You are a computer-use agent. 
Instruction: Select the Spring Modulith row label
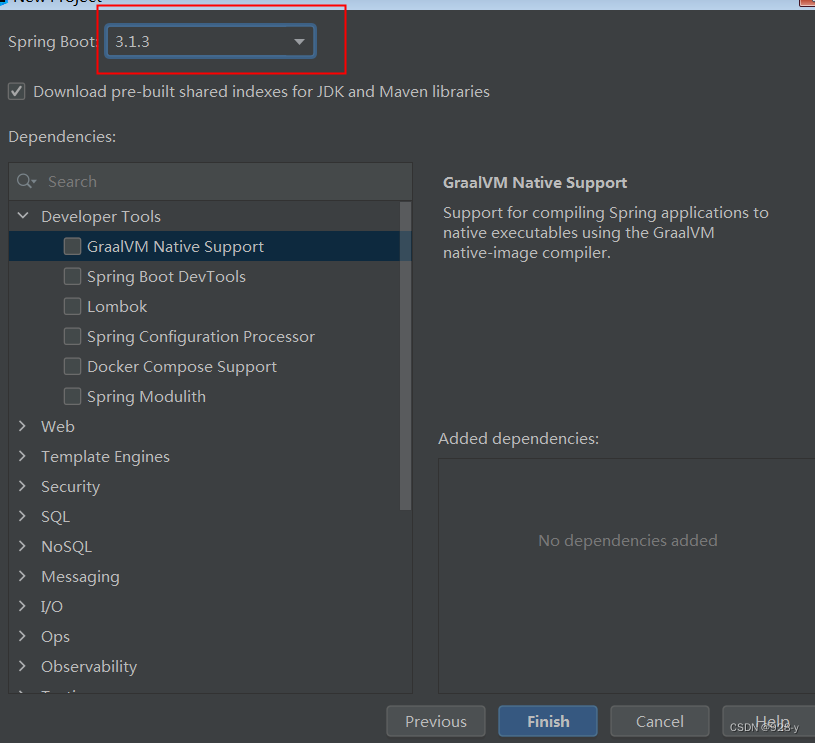pos(146,397)
